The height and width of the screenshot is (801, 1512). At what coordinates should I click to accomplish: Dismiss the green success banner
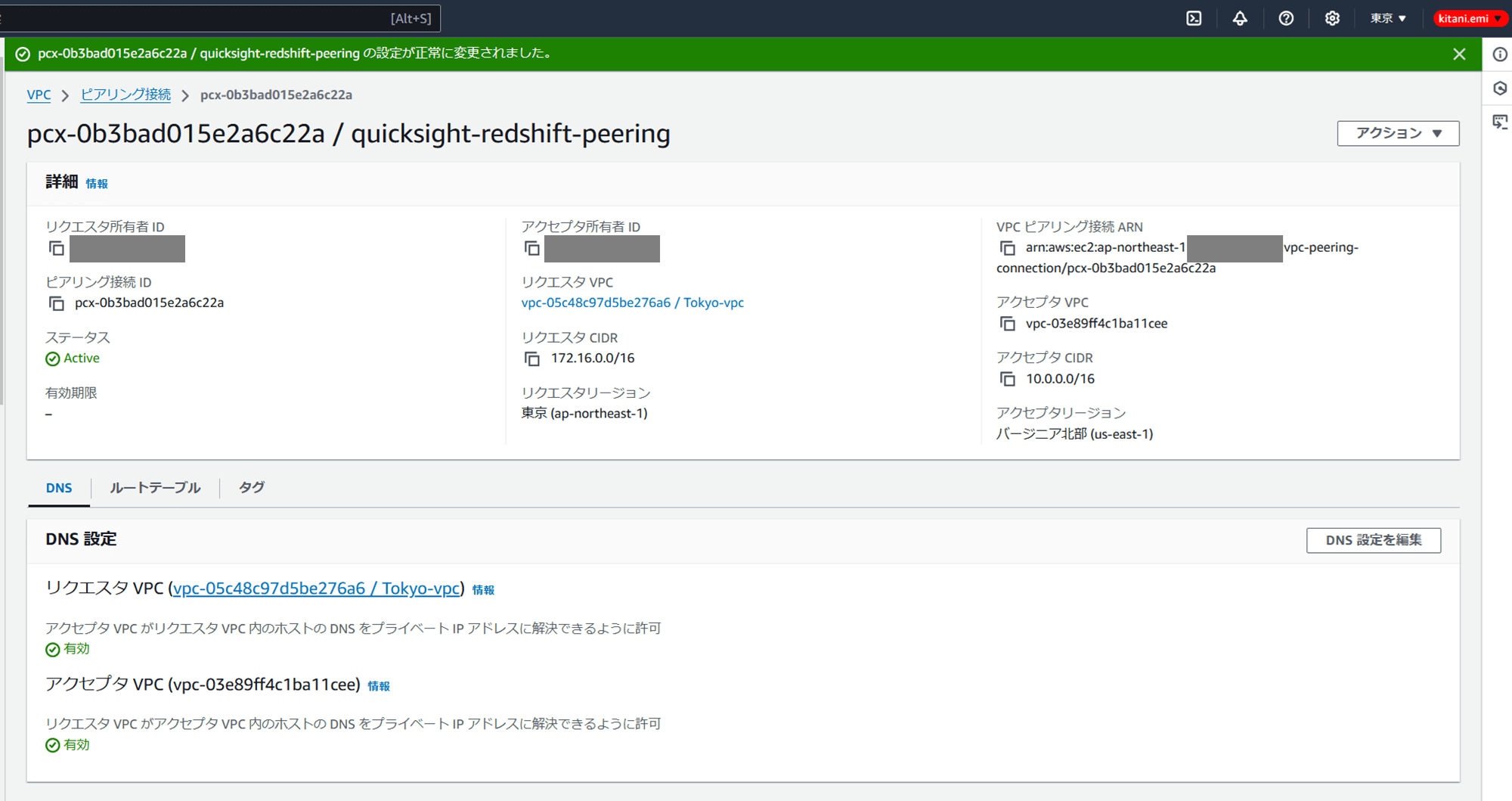(1459, 54)
